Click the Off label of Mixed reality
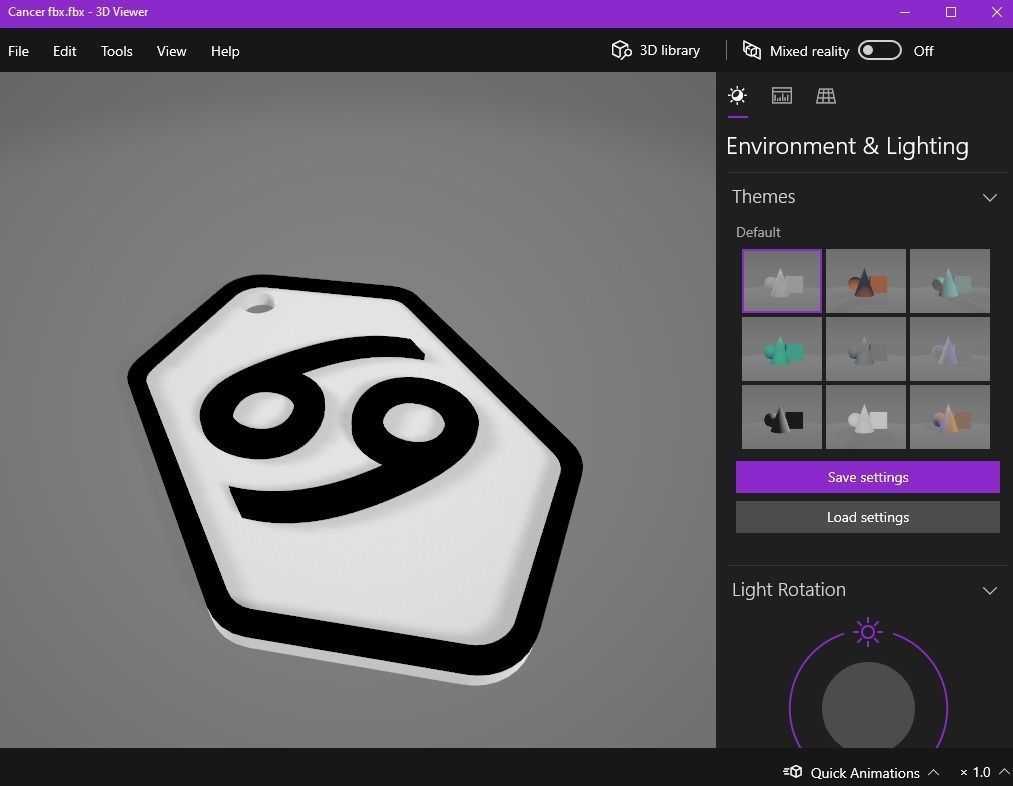Screen dimensions: 1013x786 tap(923, 51)
